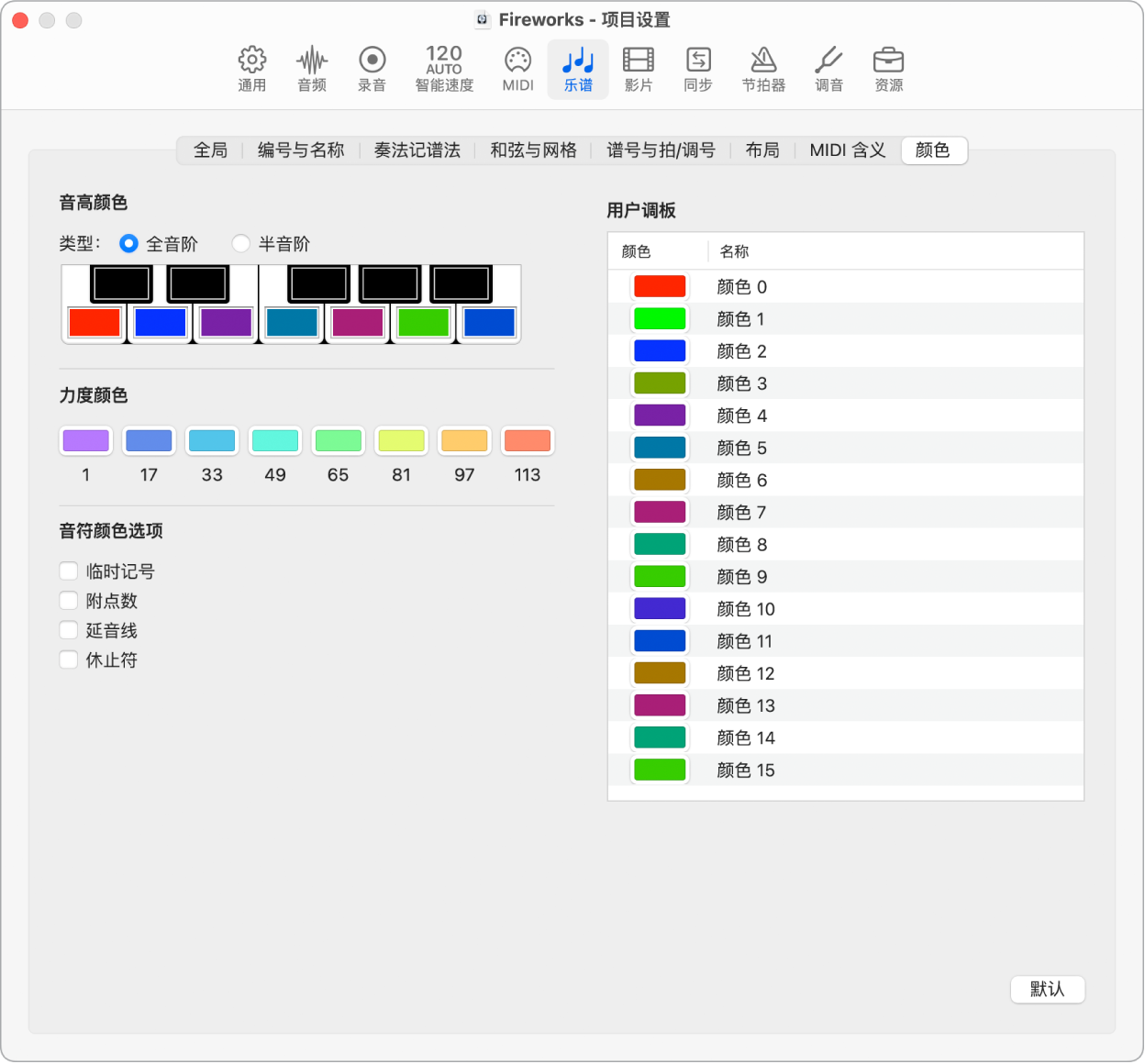Click velocity color swatch for 81
Screen dimensions: 1145x1064
point(402,440)
